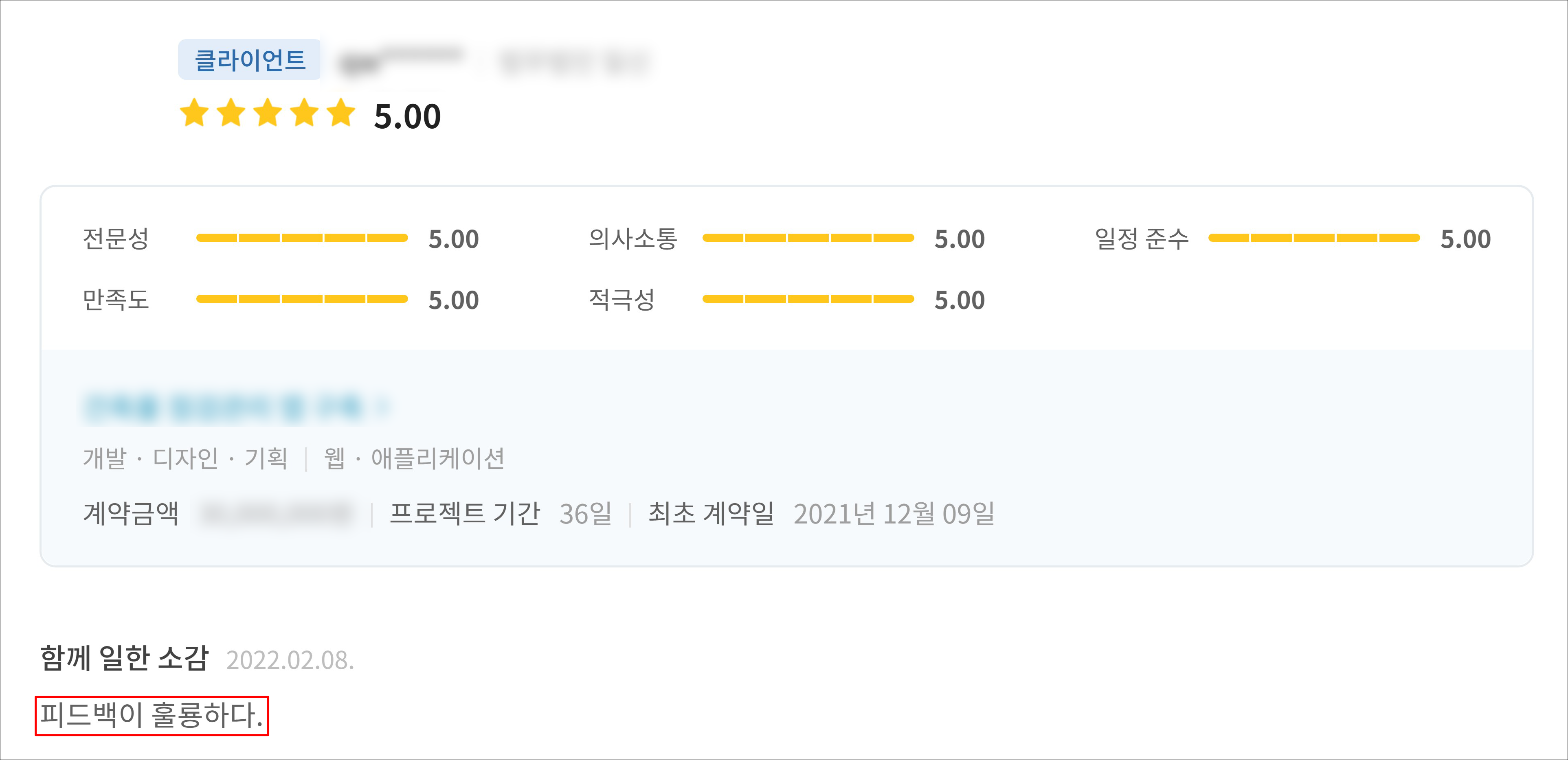Image resolution: width=1568 pixels, height=760 pixels.
Task: Click the 피드백이 훌륭하다. review text
Action: 152,715
